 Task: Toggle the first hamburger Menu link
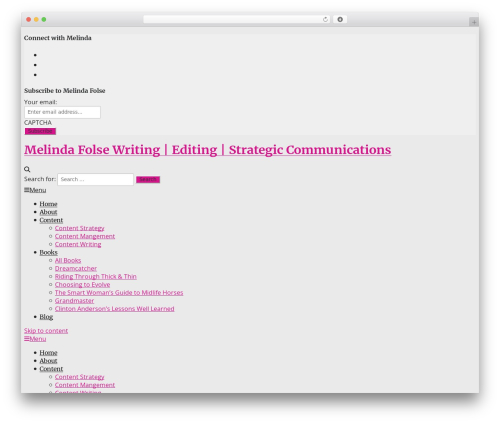click(x=35, y=190)
